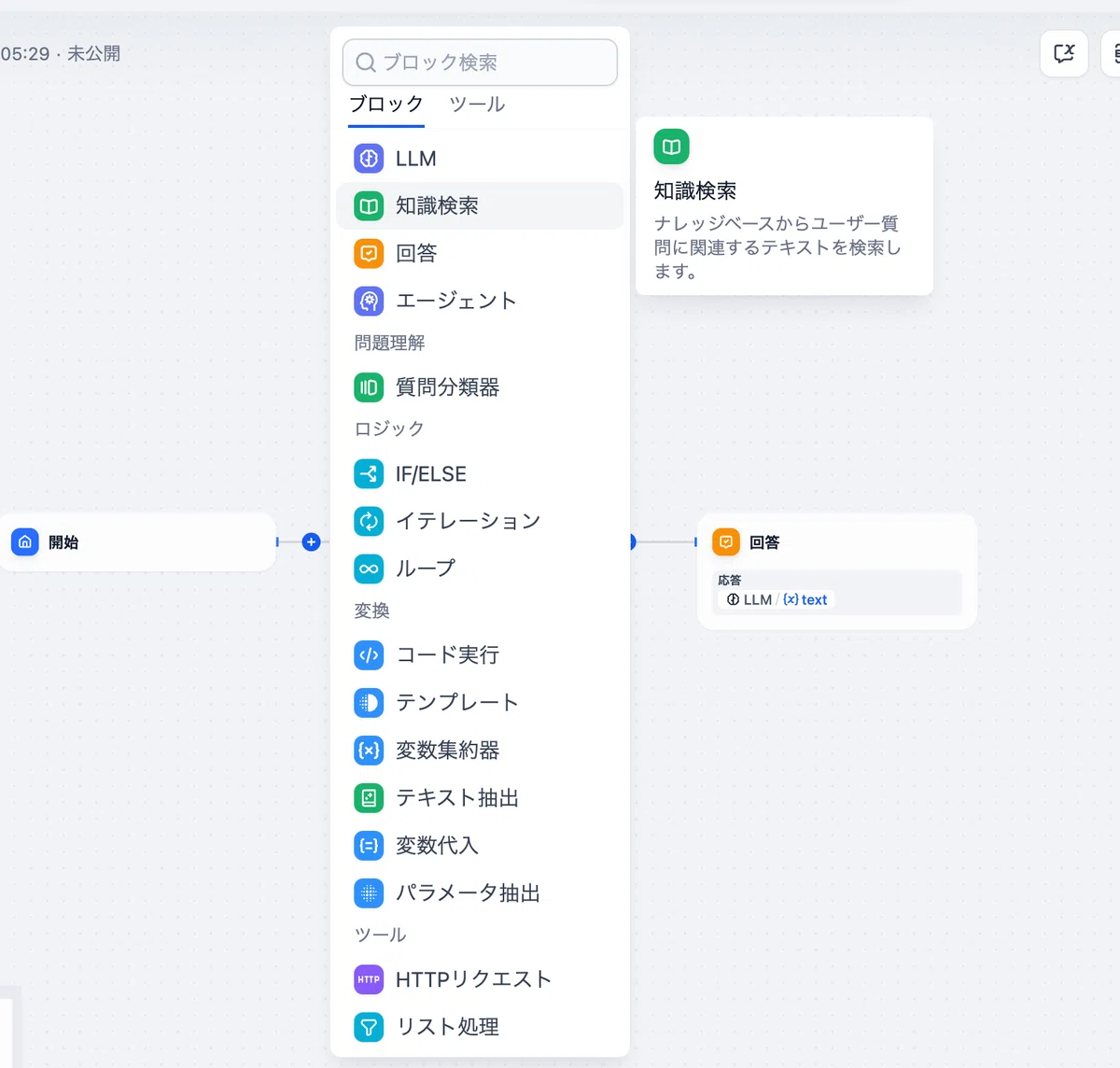1120x1068 pixels.
Task: Choose the エージェント block
Action: [480, 301]
